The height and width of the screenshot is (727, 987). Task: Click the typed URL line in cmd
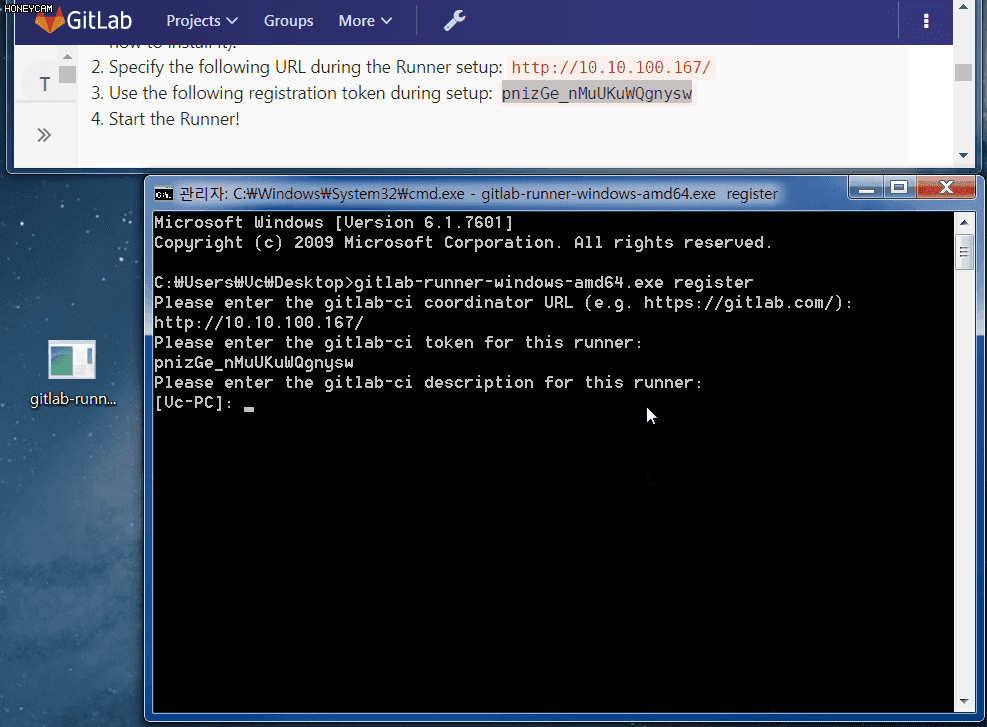click(x=259, y=322)
